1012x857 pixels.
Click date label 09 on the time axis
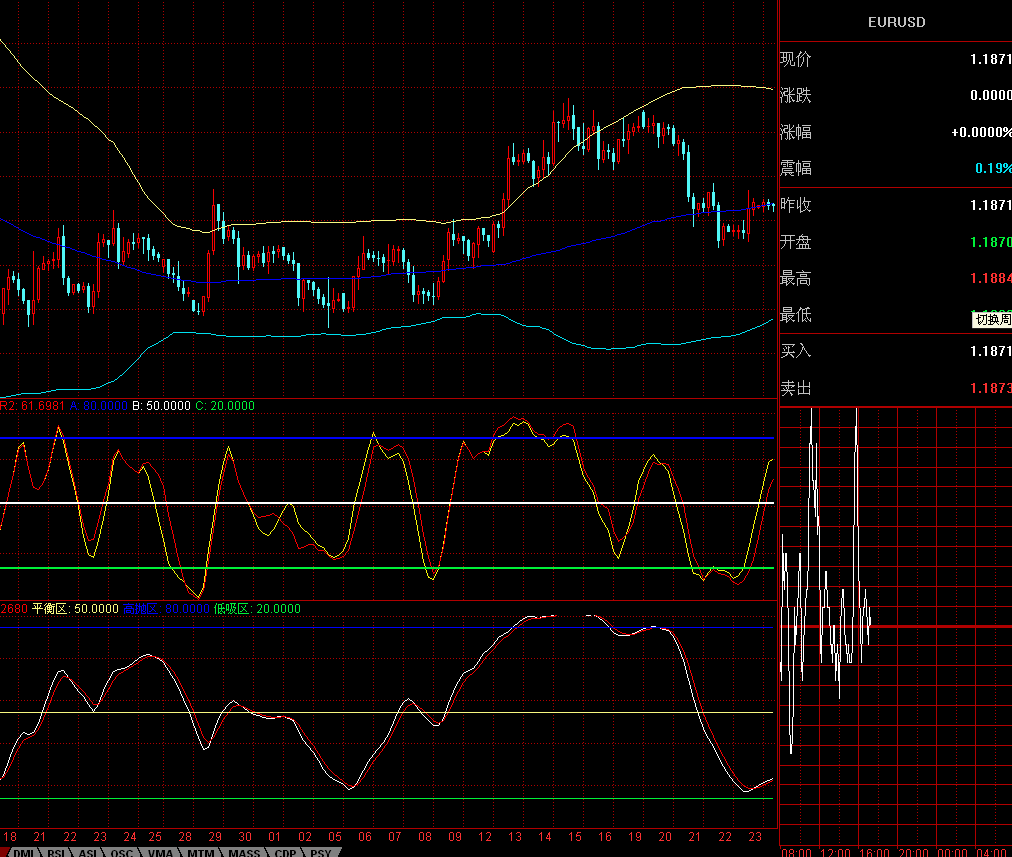coord(455,837)
